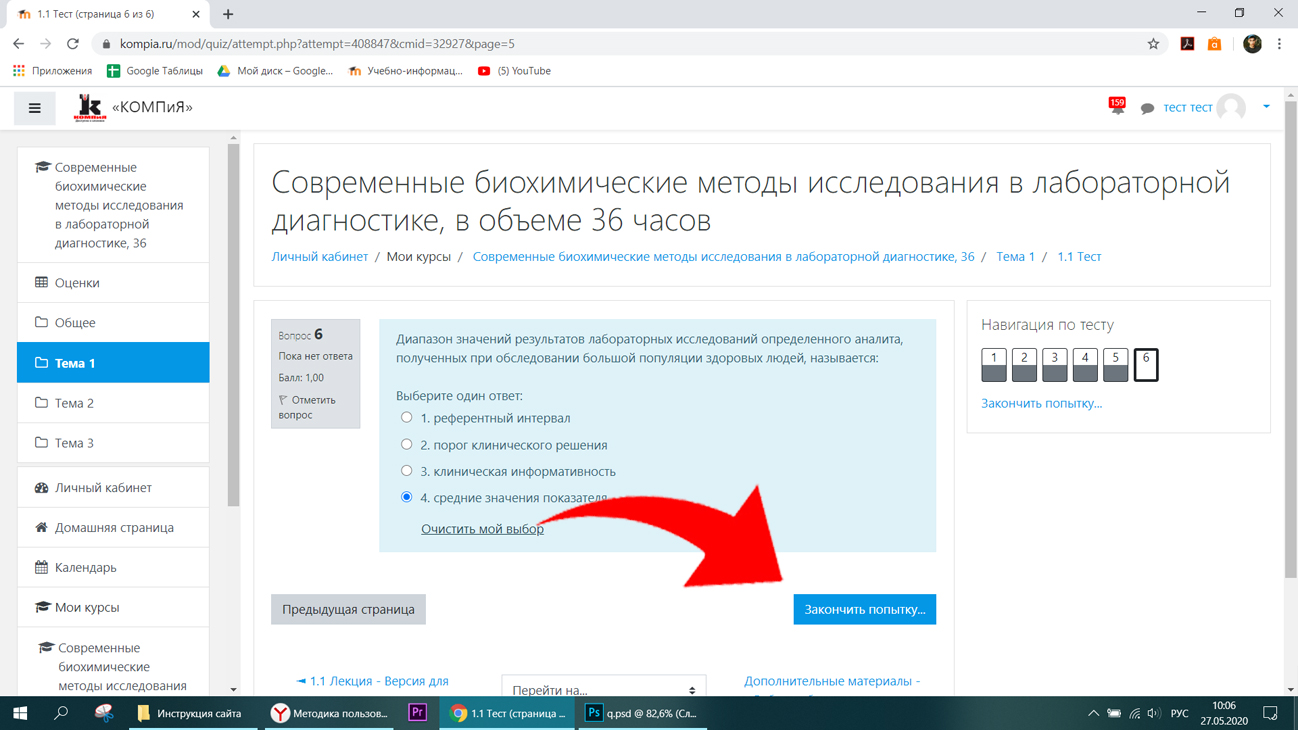Reload the page

pos(73,44)
